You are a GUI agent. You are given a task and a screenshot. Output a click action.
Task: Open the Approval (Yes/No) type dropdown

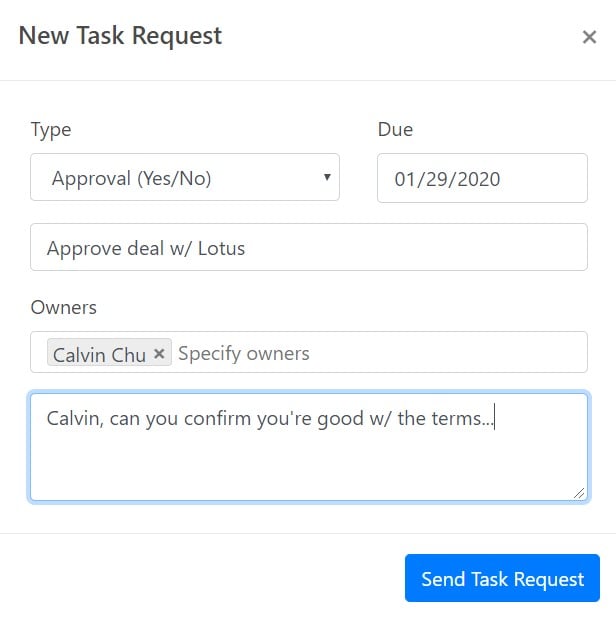(x=185, y=178)
